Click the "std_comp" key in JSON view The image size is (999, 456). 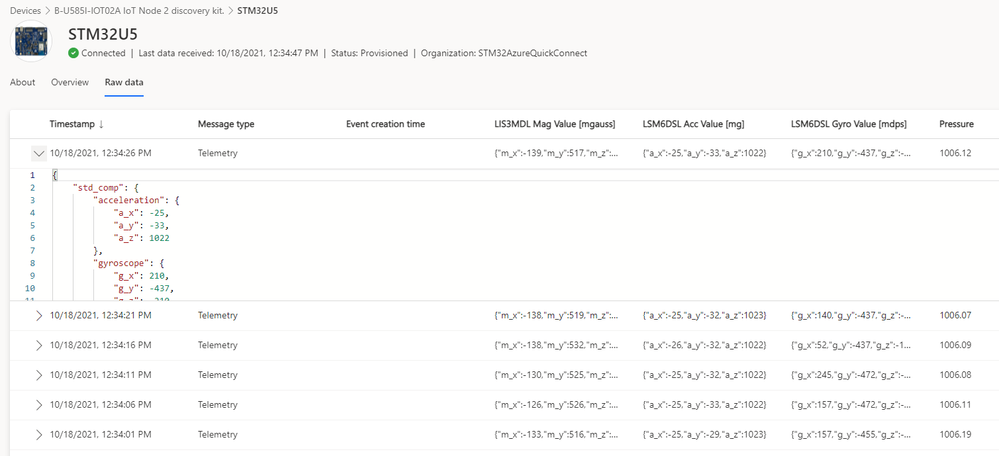tap(96, 188)
